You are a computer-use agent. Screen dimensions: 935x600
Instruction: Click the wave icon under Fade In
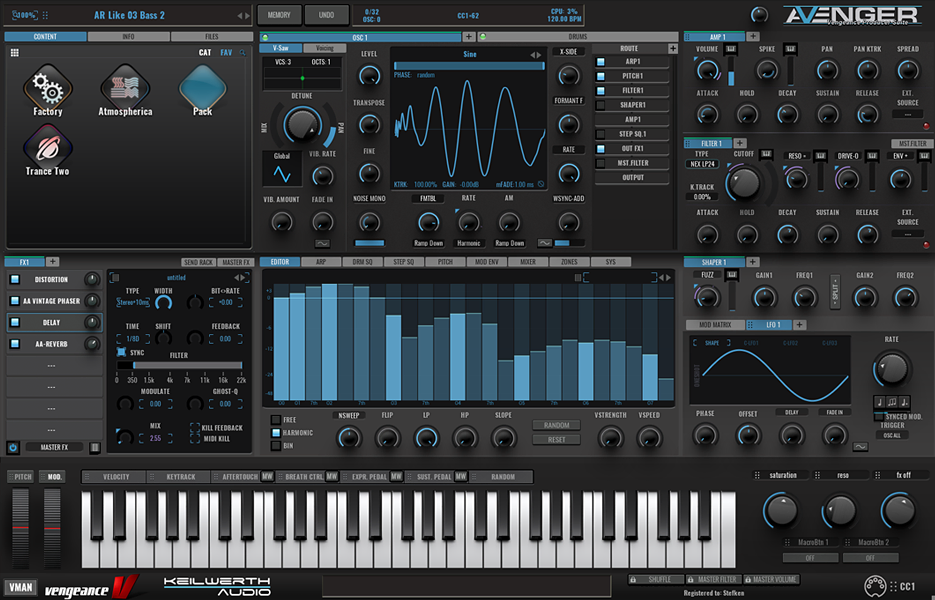[322, 243]
